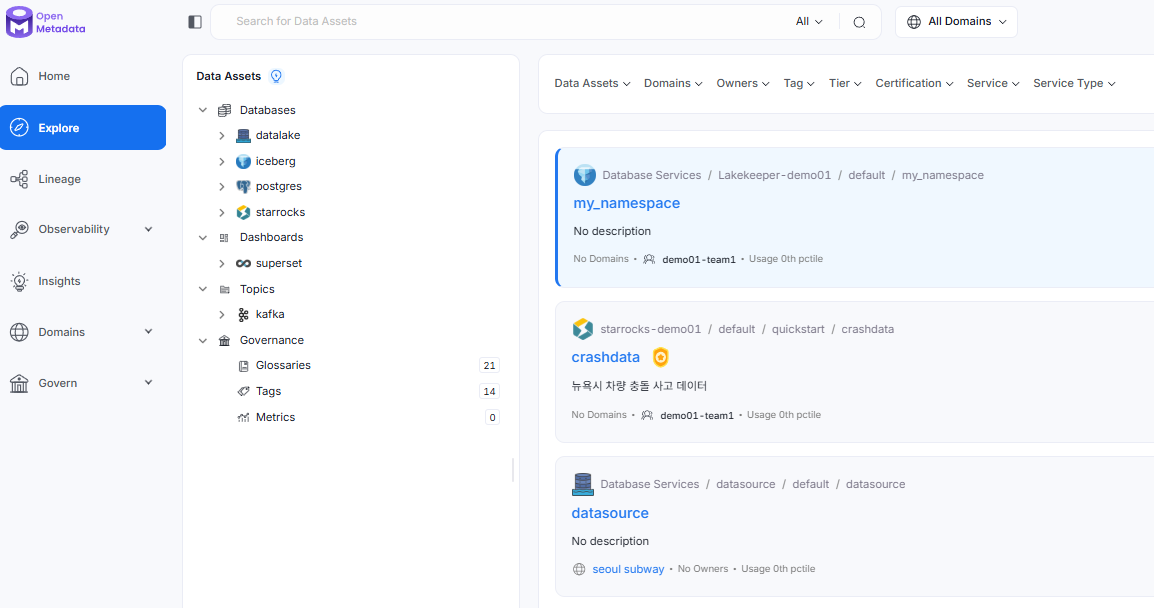The width and height of the screenshot is (1154, 608).
Task: Open the Service Type filter dropdown
Action: (1074, 83)
